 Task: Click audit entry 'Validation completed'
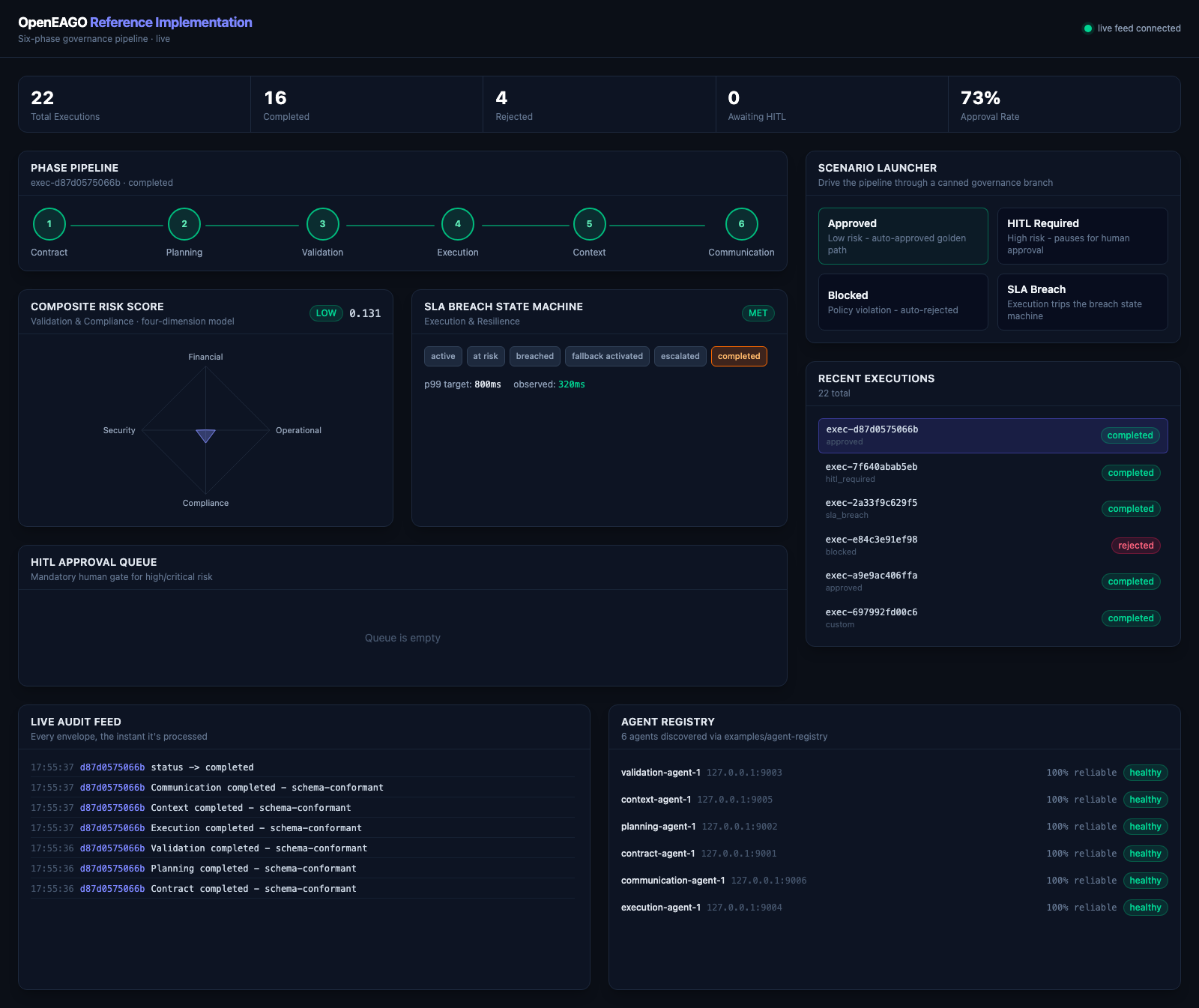click(x=303, y=848)
